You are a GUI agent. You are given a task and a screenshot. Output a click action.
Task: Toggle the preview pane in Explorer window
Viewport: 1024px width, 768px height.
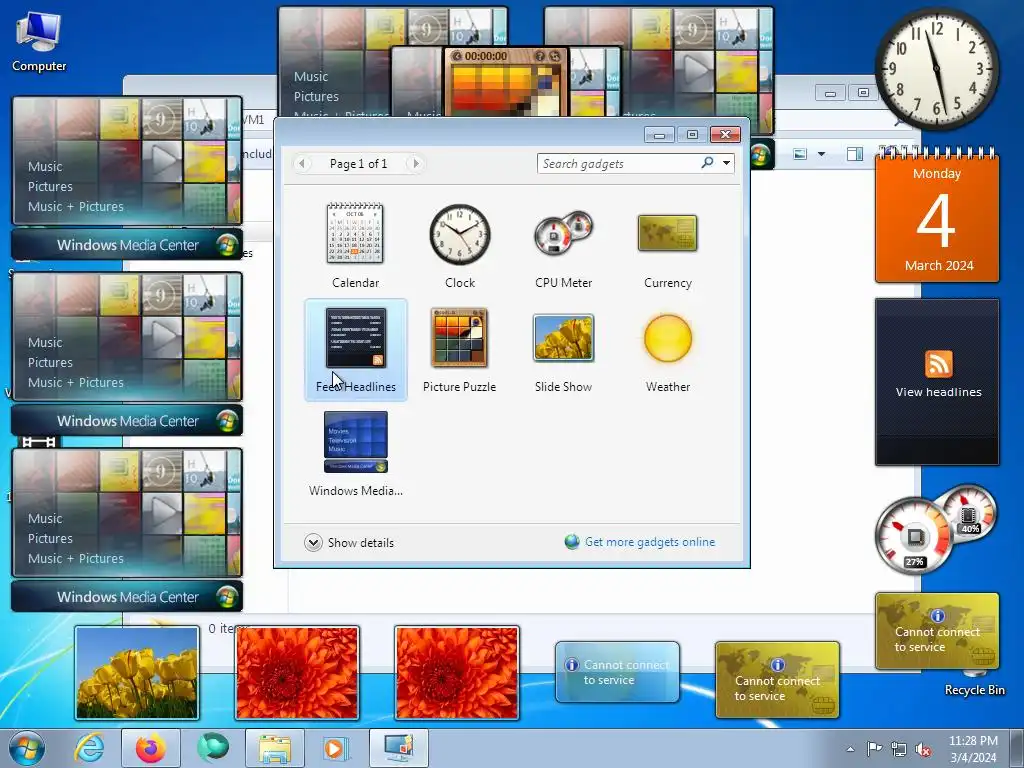pos(854,154)
